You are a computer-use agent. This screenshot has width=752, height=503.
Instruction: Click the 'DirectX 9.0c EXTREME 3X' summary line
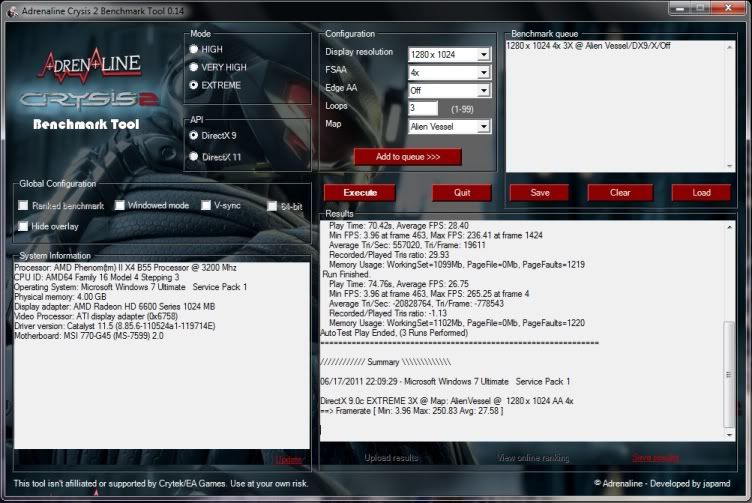446,401
